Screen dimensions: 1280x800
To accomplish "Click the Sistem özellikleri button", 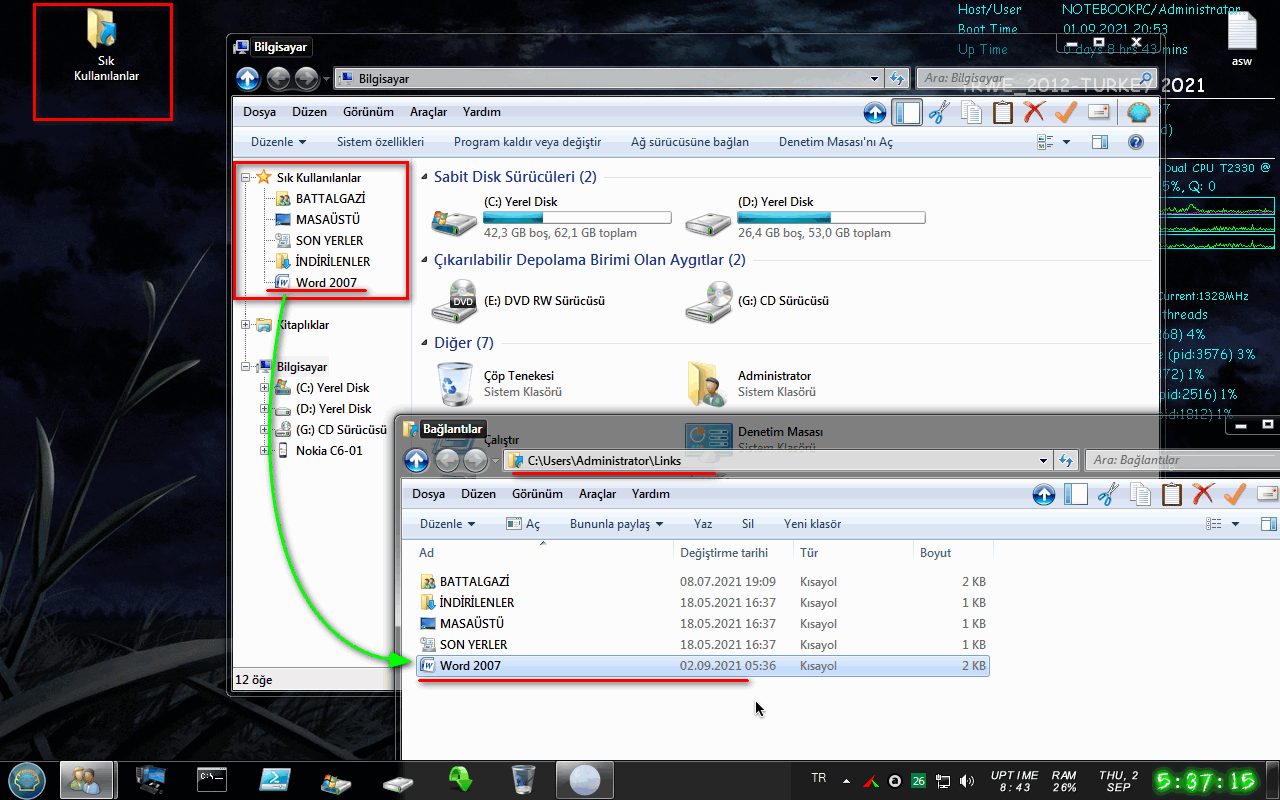I will coord(380,142).
